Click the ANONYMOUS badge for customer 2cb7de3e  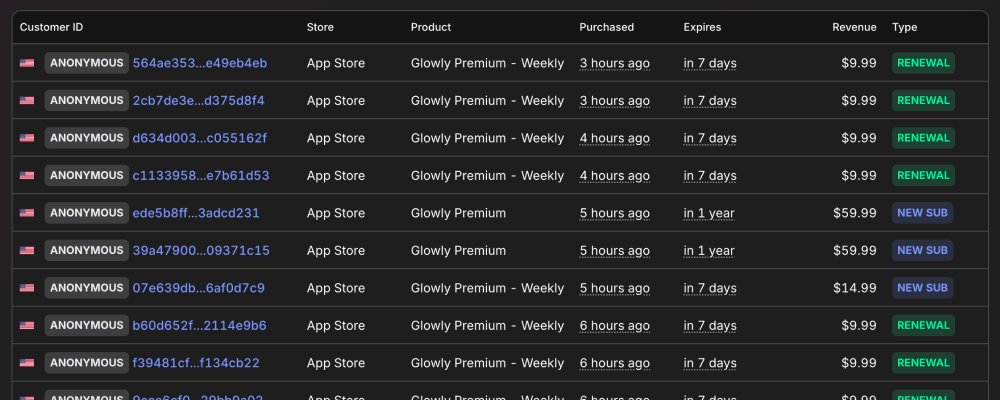(86, 100)
